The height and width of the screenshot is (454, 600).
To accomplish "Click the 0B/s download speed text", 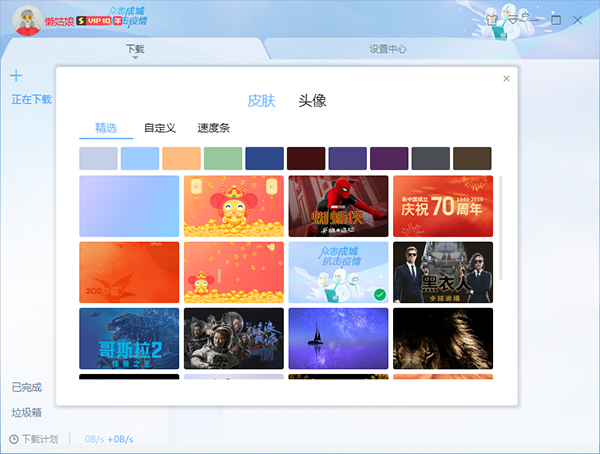I will 94,439.
